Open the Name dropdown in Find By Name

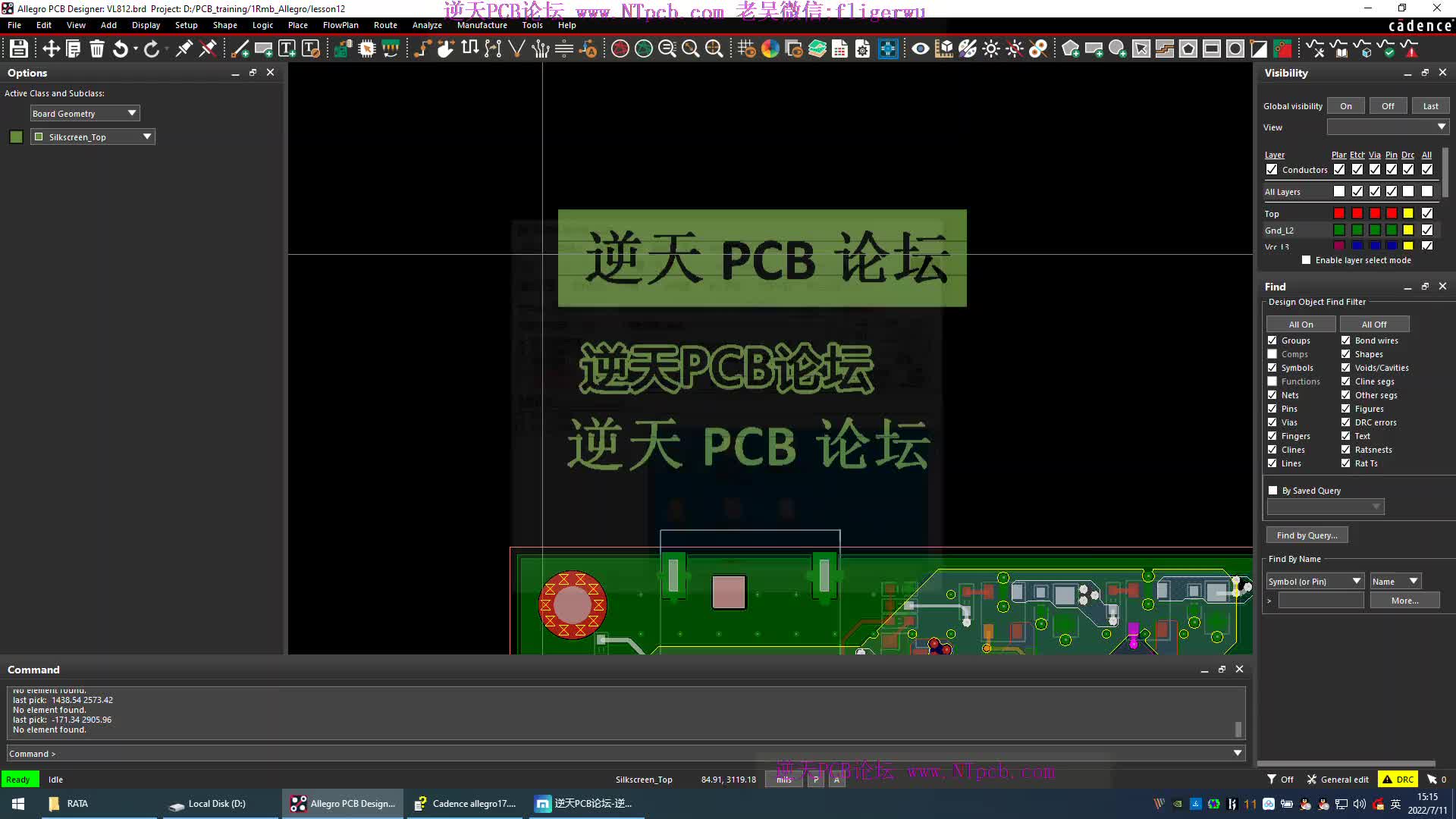pyautogui.click(x=1395, y=582)
